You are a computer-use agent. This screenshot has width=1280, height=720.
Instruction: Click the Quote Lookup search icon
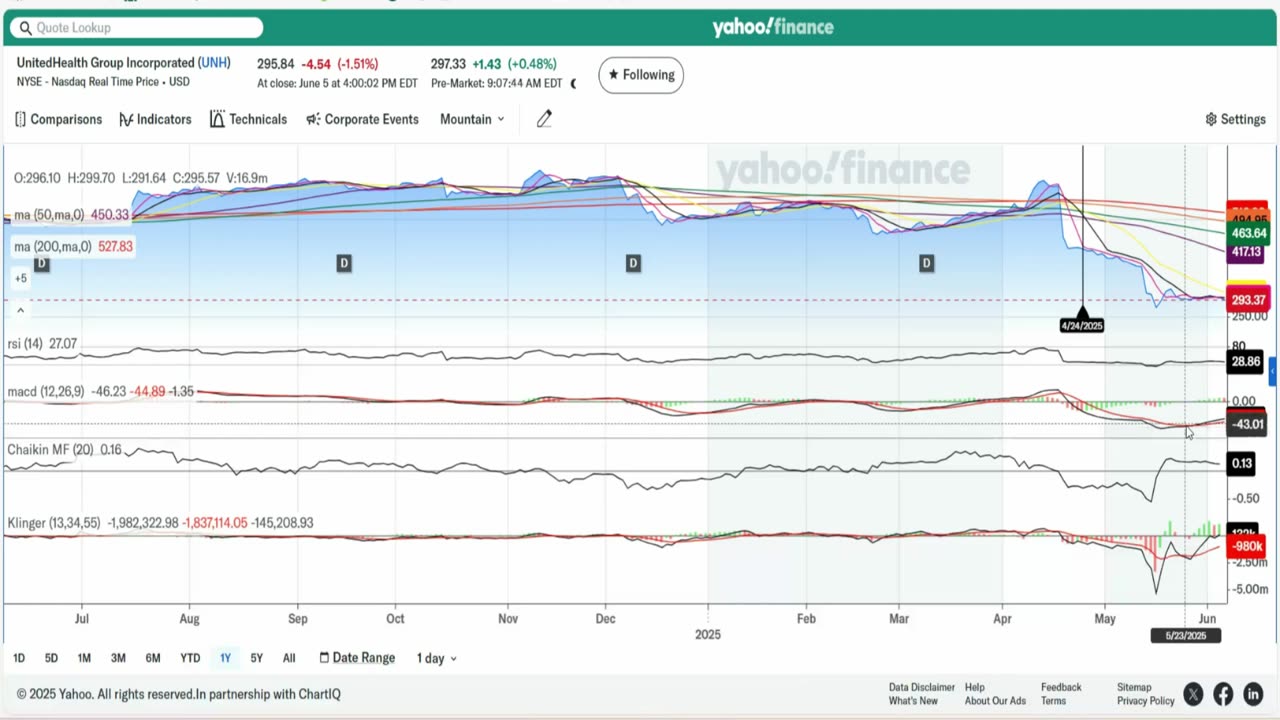point(25,28)
